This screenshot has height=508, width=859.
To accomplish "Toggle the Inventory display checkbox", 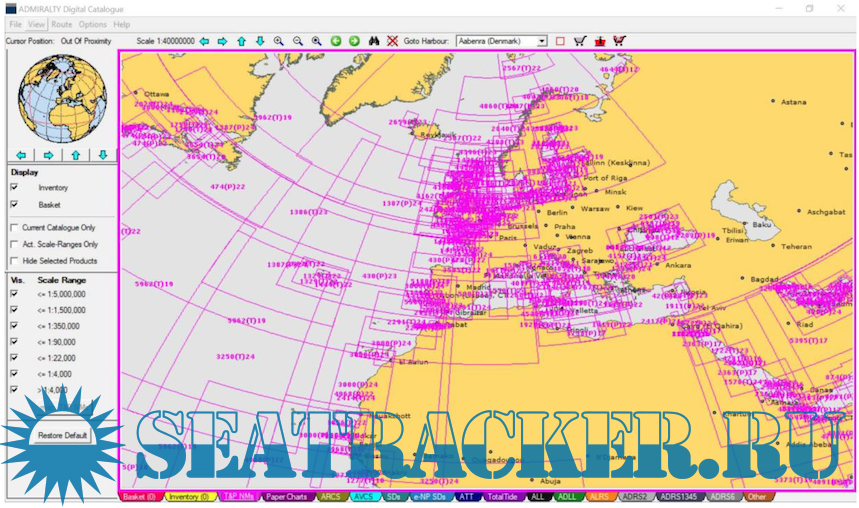I will (15, 188).
